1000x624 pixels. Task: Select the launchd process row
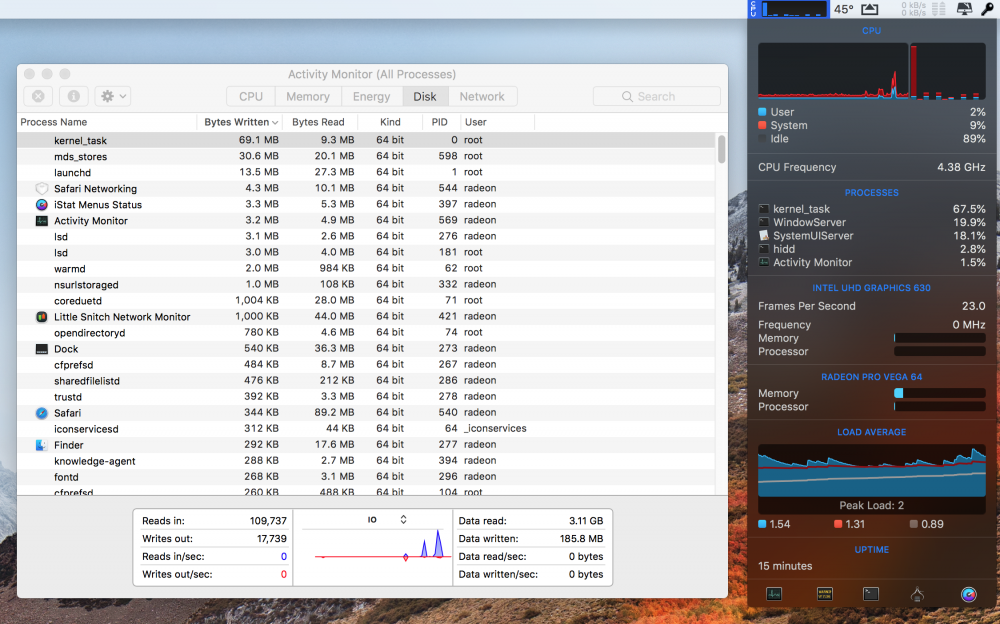coord(367,172)
